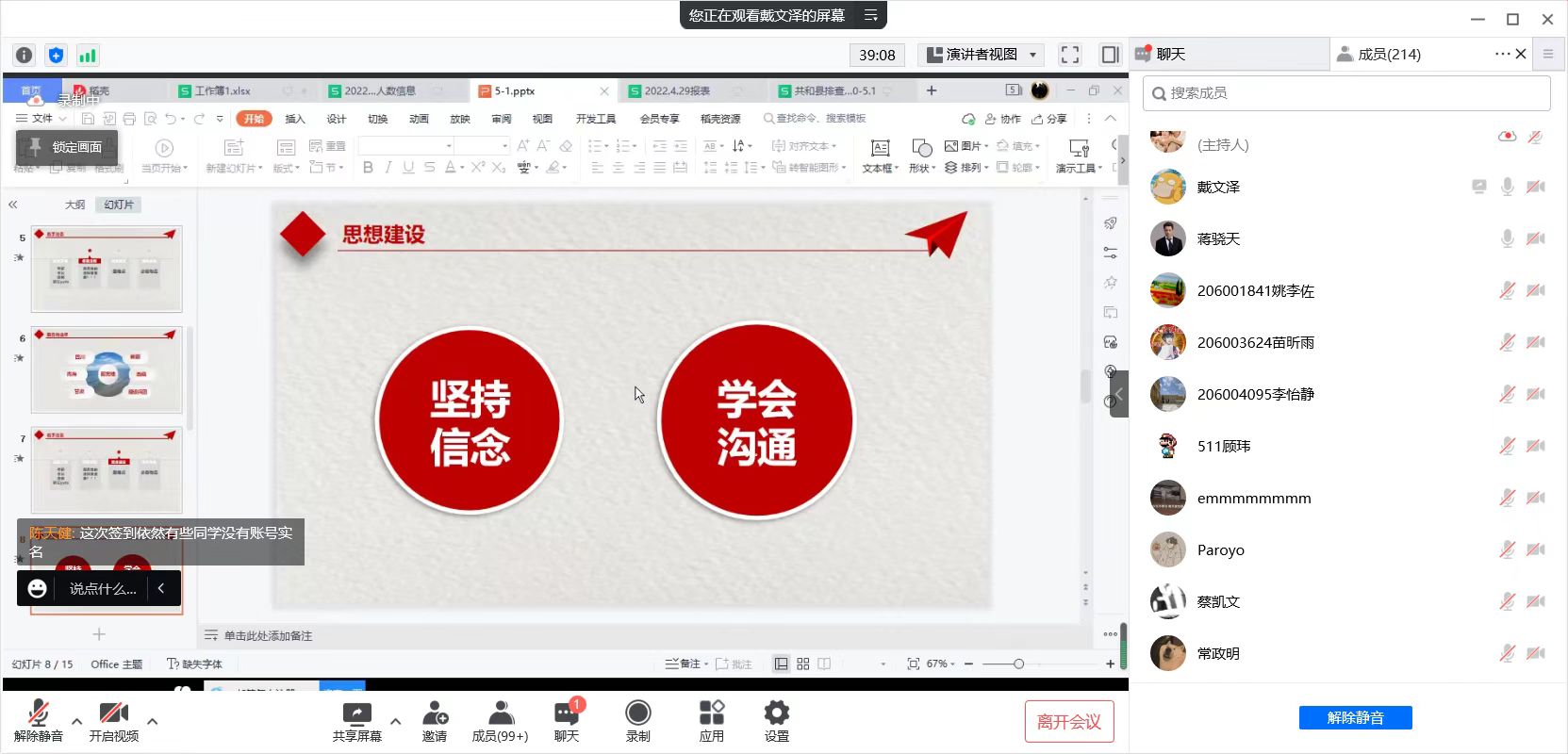Click the meeting info icon
The height and width of the screenshot is (754, 1568).
(x=25, y=56)
